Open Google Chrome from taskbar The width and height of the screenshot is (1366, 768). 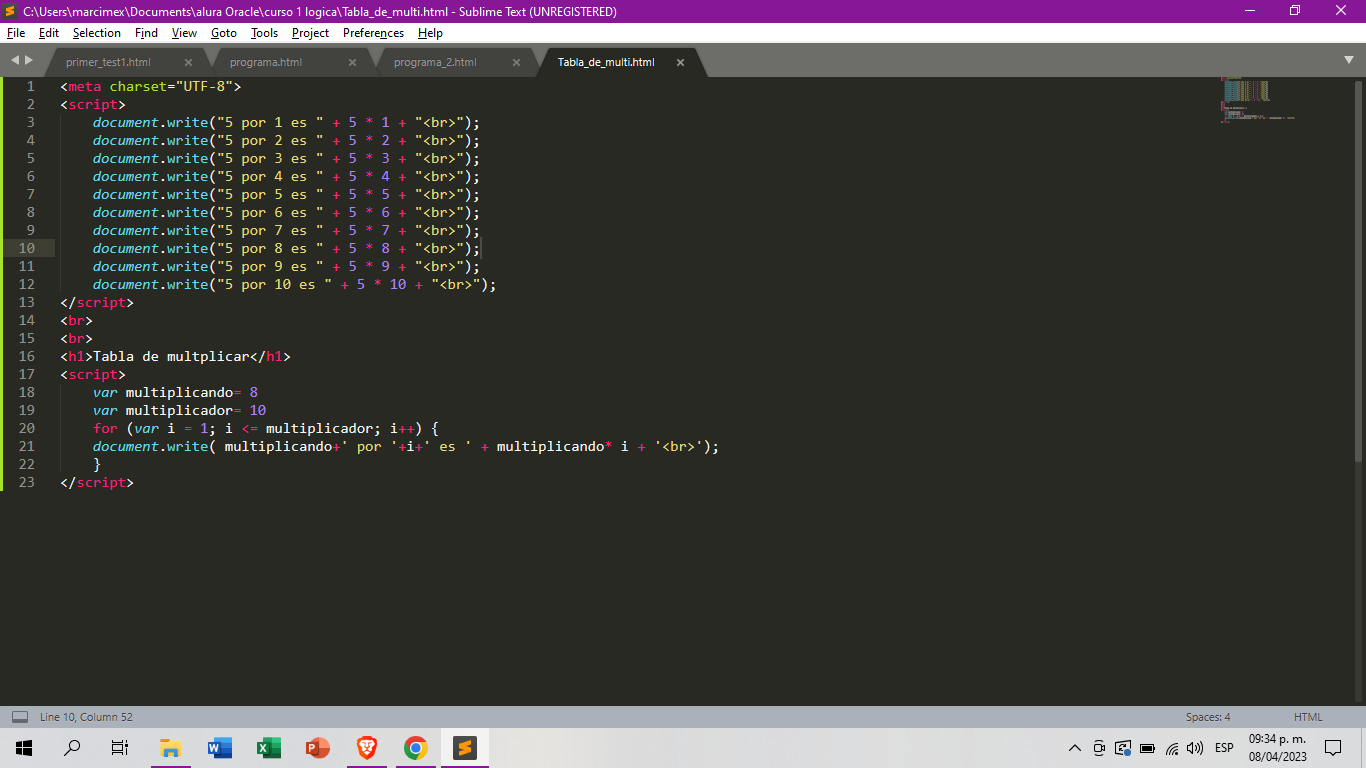416,748
